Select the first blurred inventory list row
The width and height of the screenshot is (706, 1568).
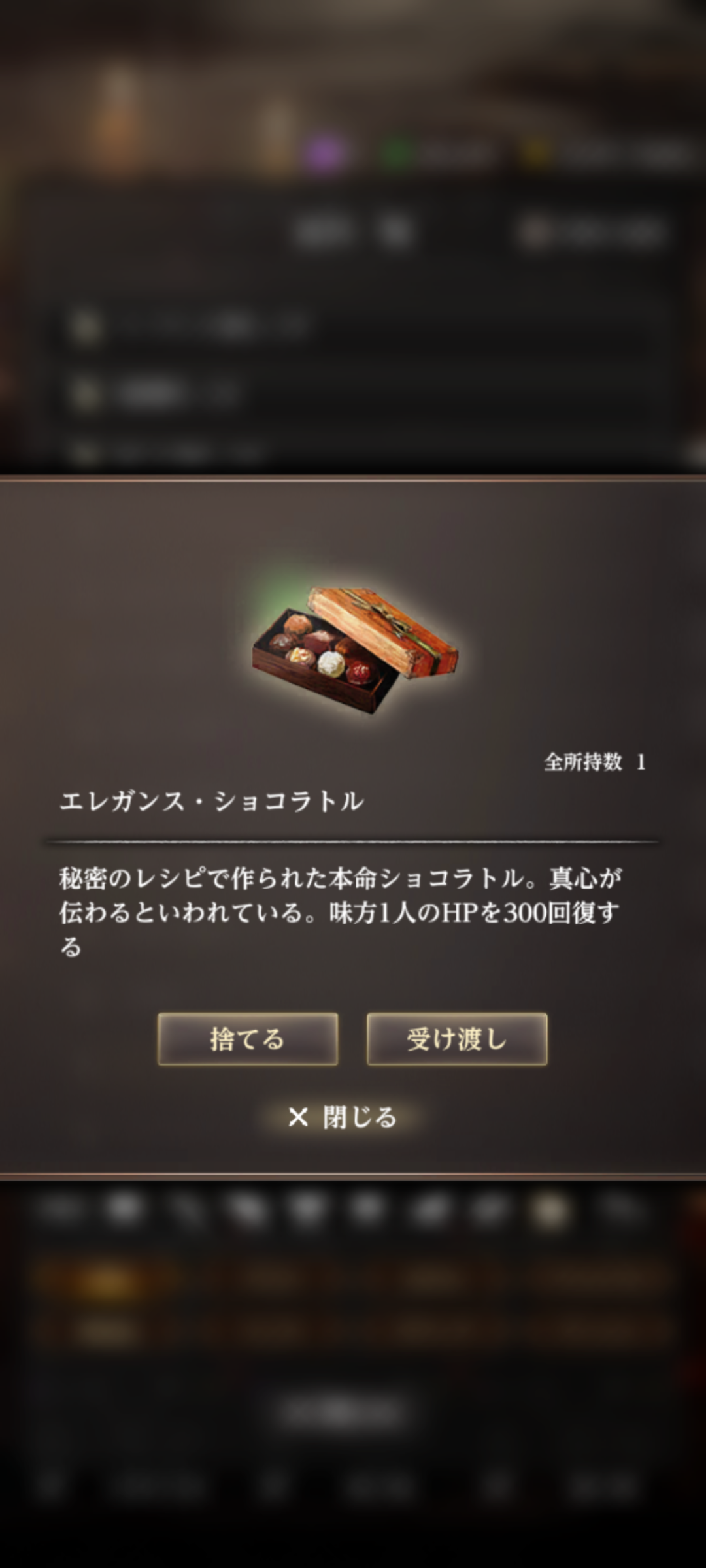(353, 325)
